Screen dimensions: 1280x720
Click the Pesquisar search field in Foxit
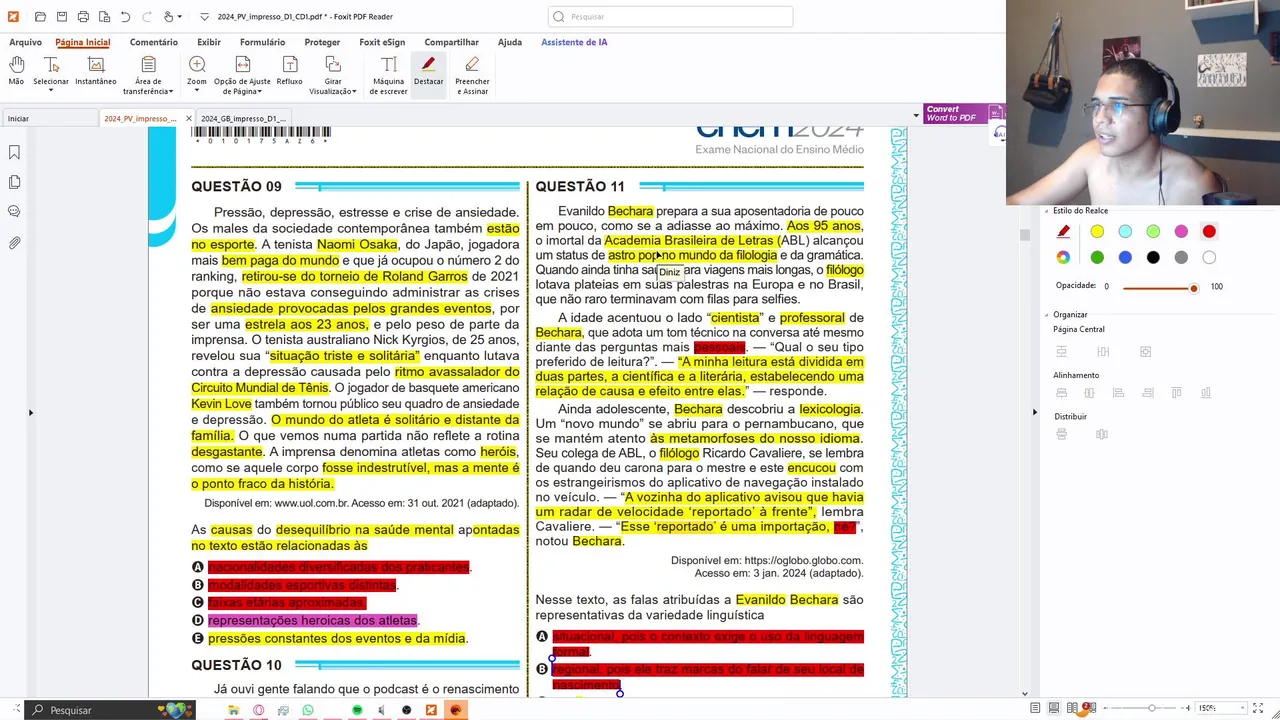670,16
